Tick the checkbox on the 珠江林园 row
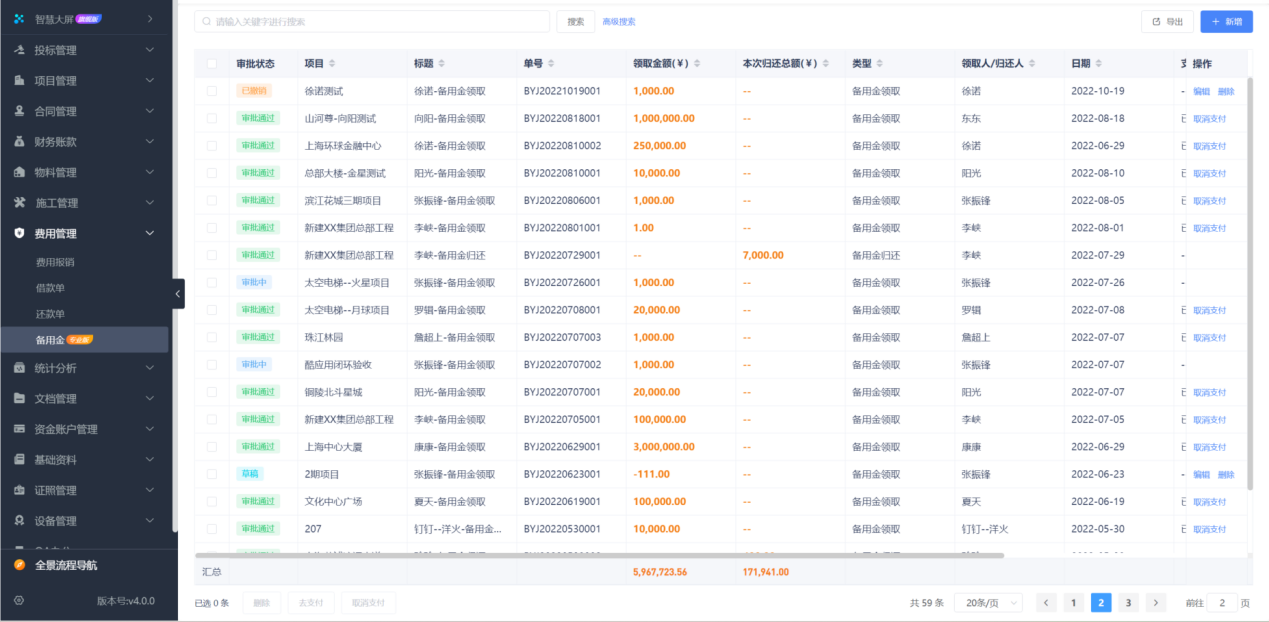This screenshot has width=1269, height=622. tap(212, 336)
